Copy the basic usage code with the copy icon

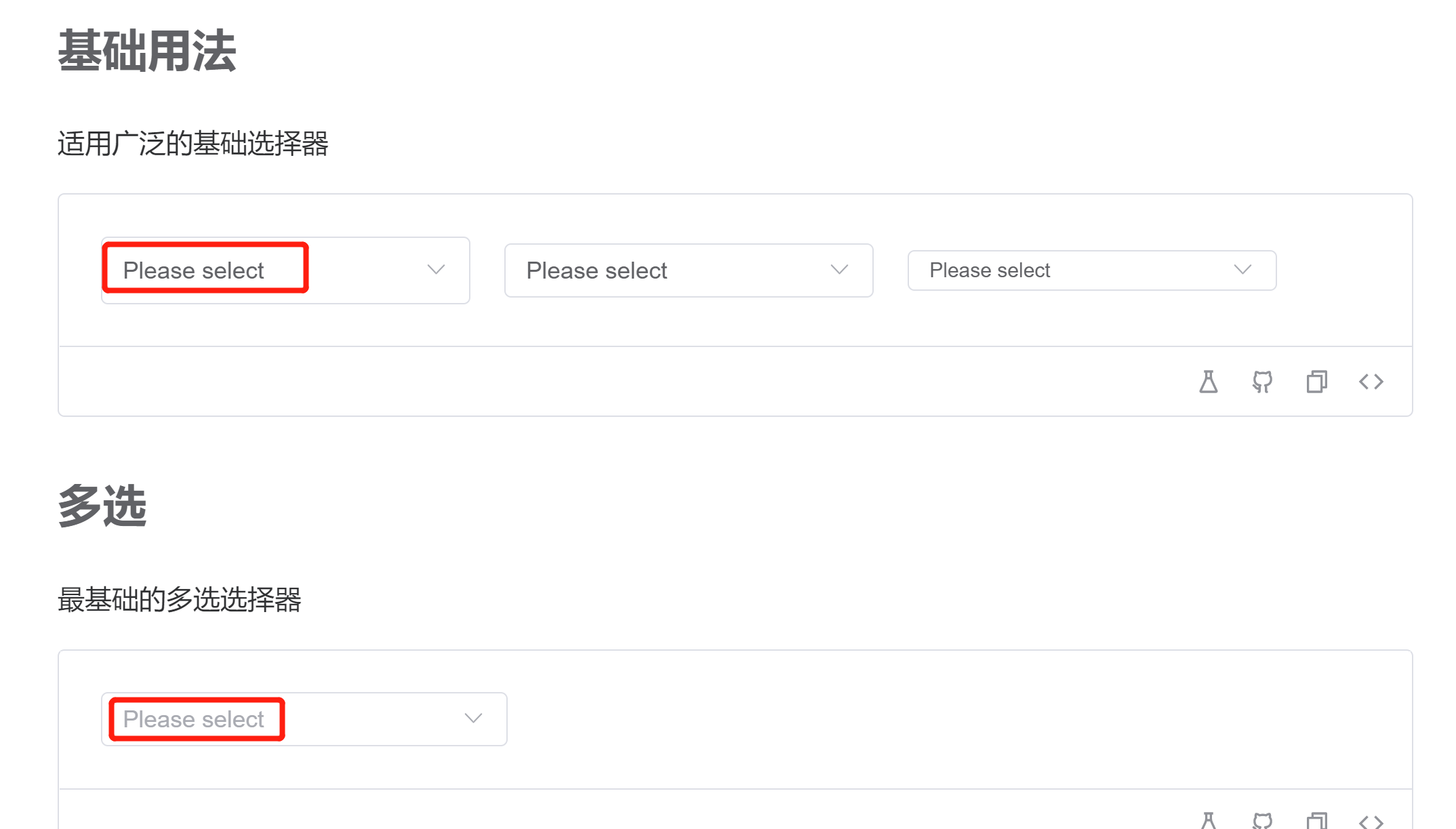coord(1316,381)
